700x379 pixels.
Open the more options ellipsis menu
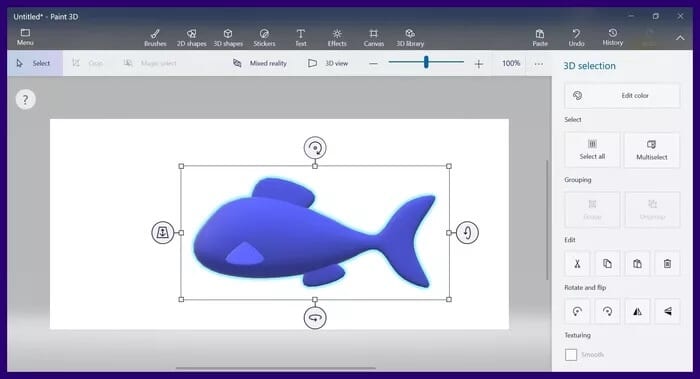point(539,64)
